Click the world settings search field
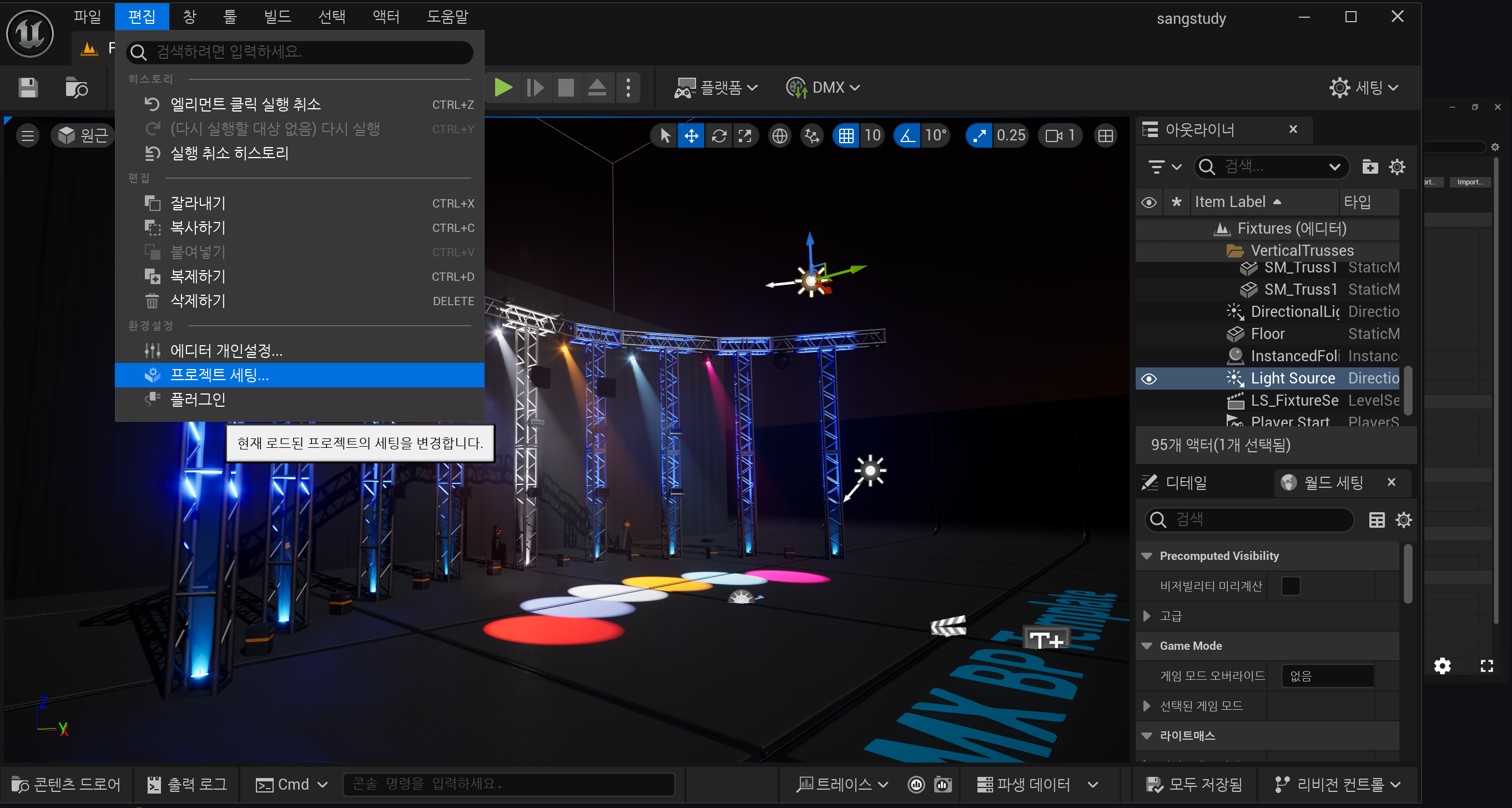1512x808 pixels. point(1249,520)
